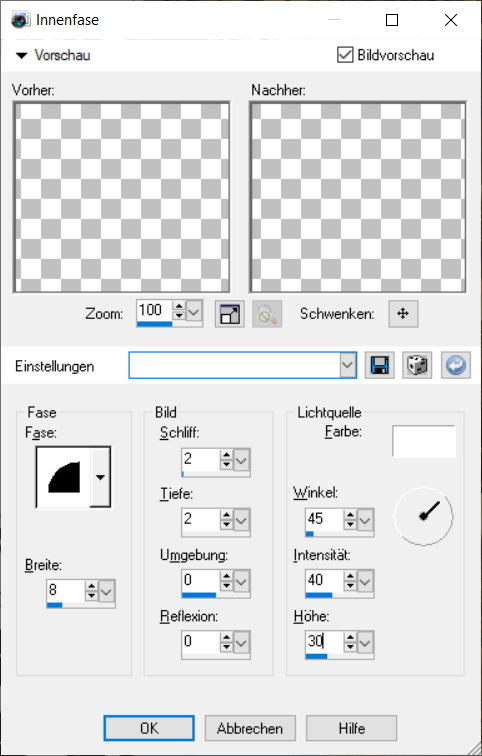Viewport: 482px width, 756px height.
Task: Click the randomize parameters dice icon
Action: (x=417, y=365)
